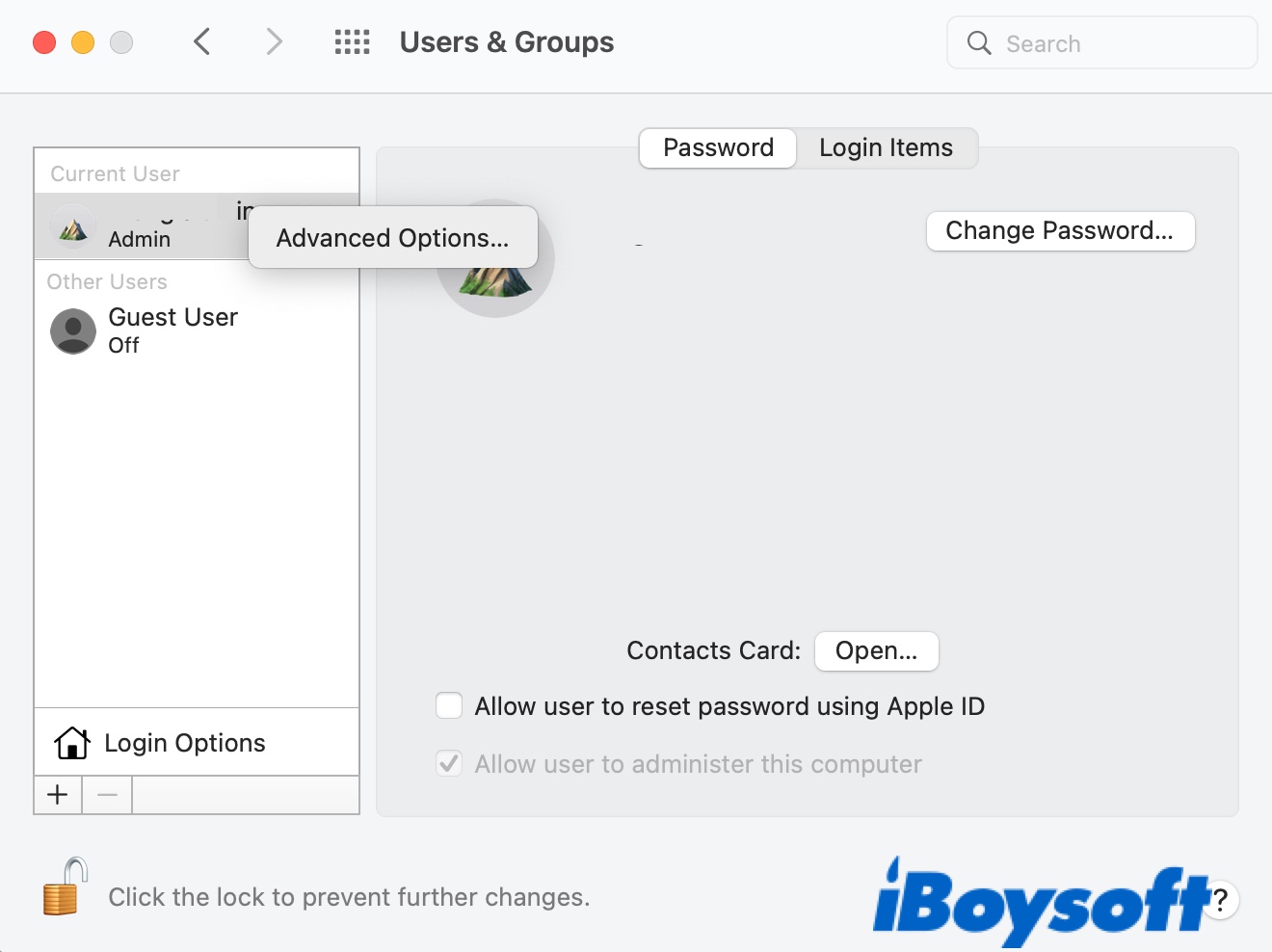Open the Contacts Card

(x=876, y=651)
